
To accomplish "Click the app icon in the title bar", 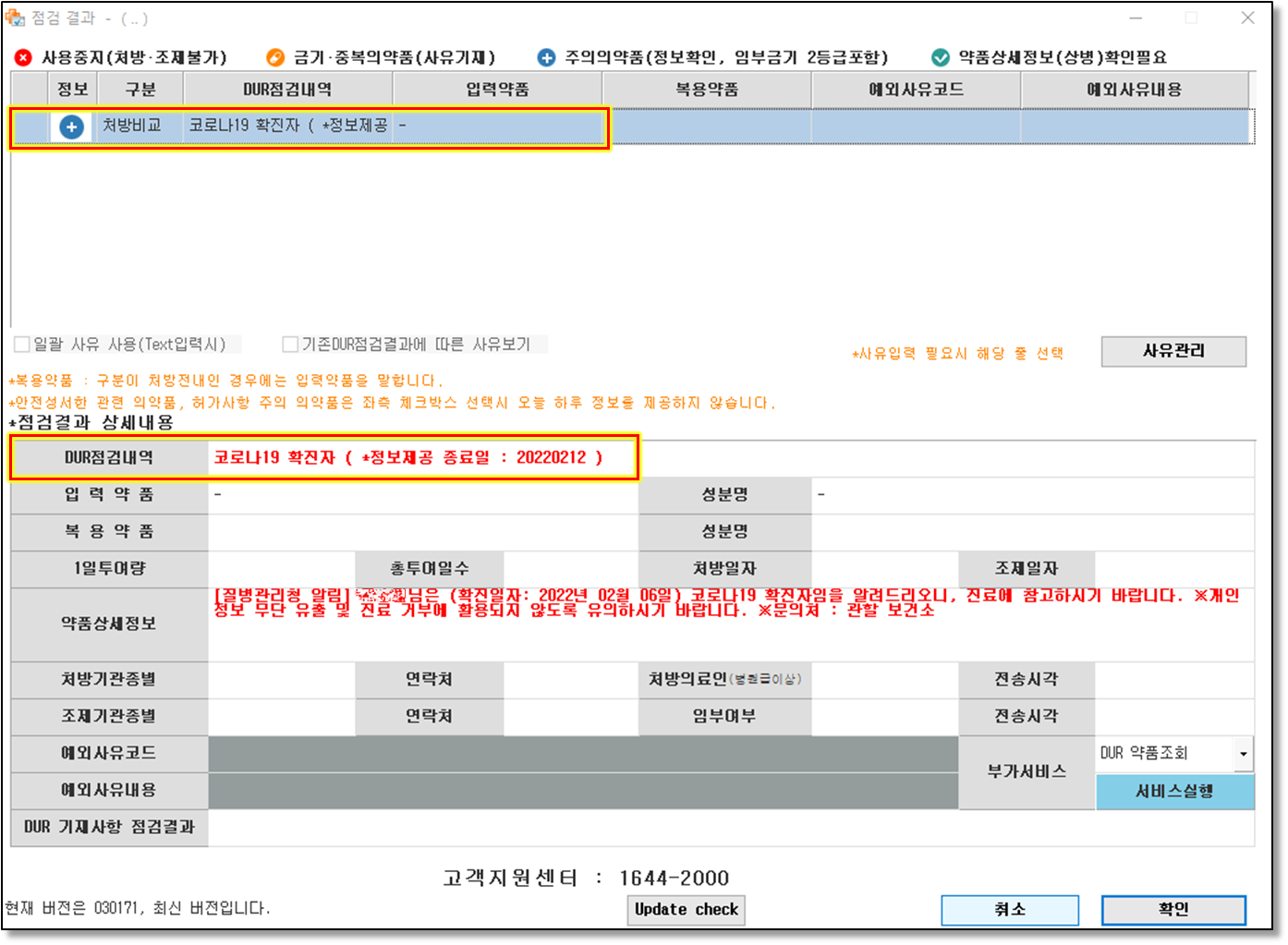I will pos(15,18).
